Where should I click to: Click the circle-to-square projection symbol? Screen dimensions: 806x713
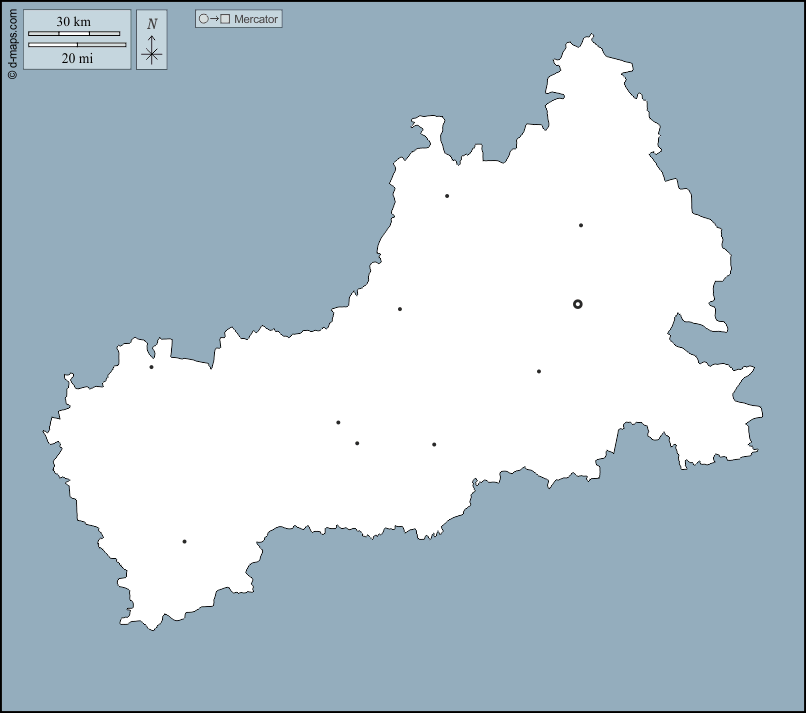(x=214, y=19)
